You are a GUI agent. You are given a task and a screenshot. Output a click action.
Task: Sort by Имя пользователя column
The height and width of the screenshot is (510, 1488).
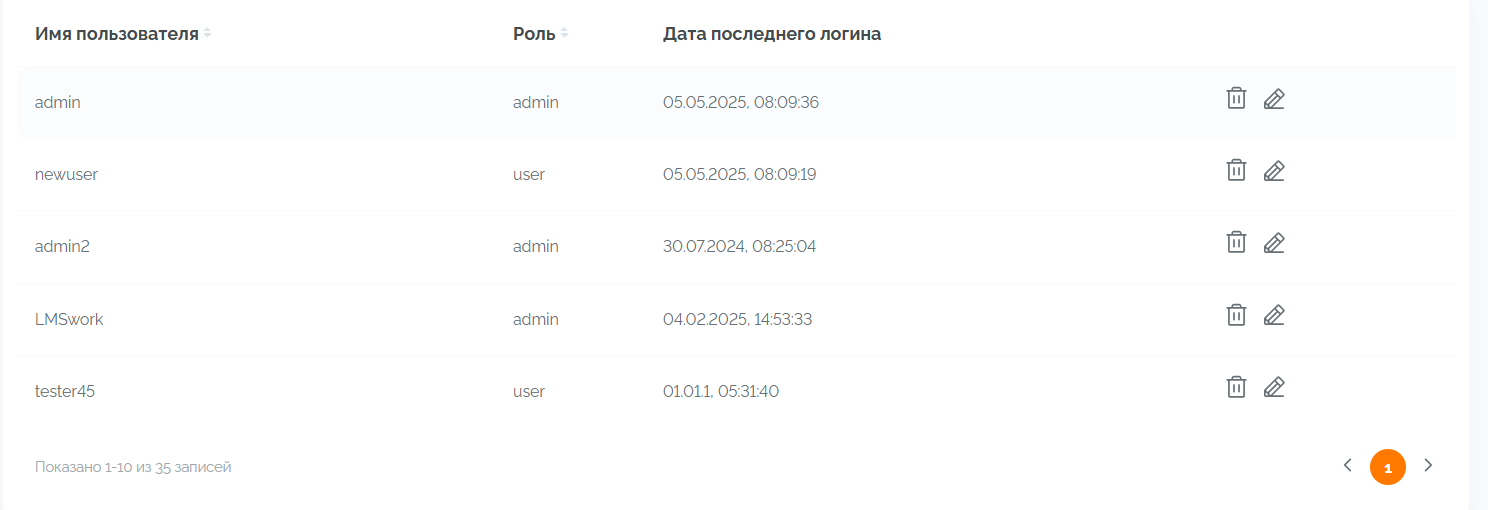(207, 33)
